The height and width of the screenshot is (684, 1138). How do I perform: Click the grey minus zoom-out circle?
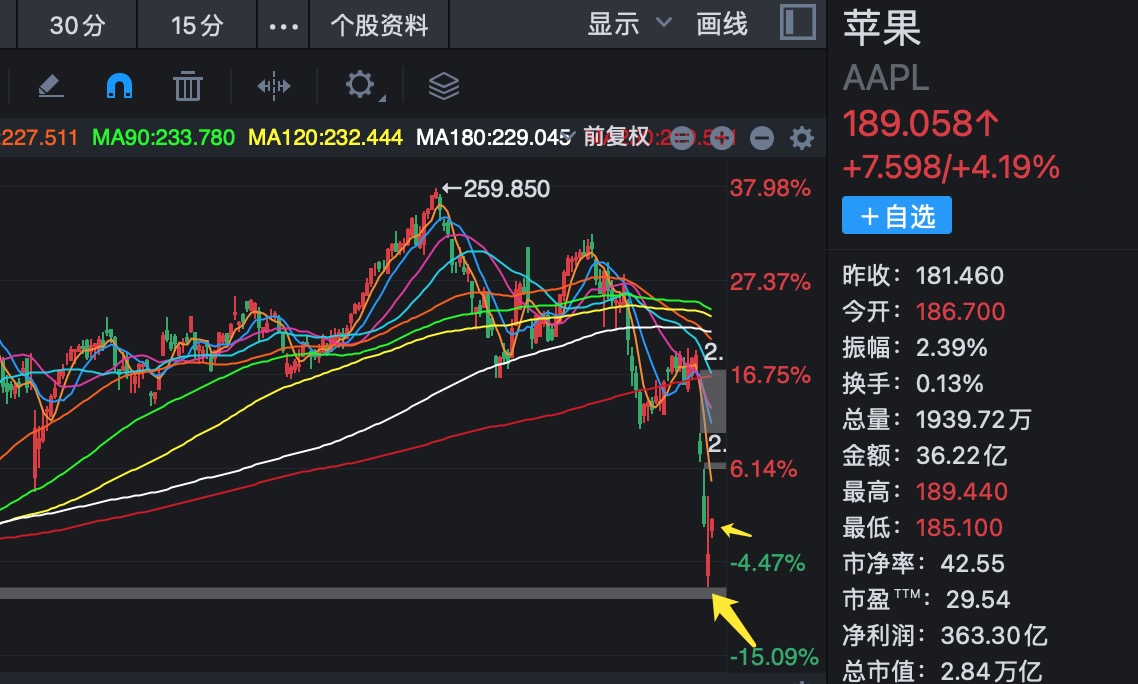(x=761, y=138)
